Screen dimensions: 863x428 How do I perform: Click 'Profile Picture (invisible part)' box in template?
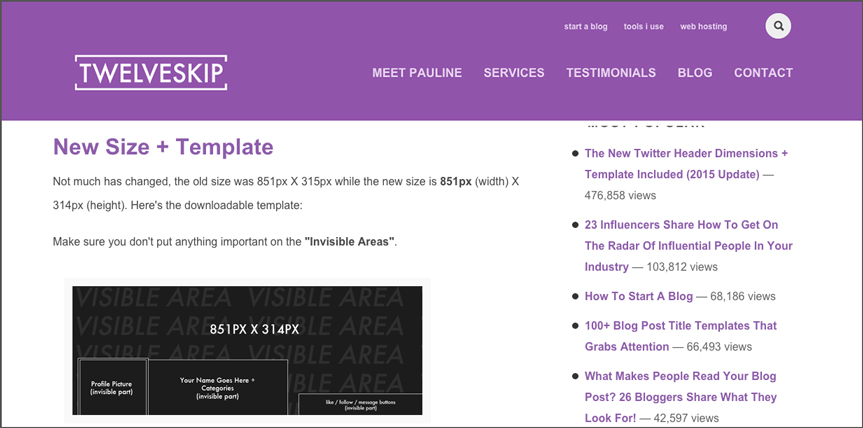coord(112,387)
